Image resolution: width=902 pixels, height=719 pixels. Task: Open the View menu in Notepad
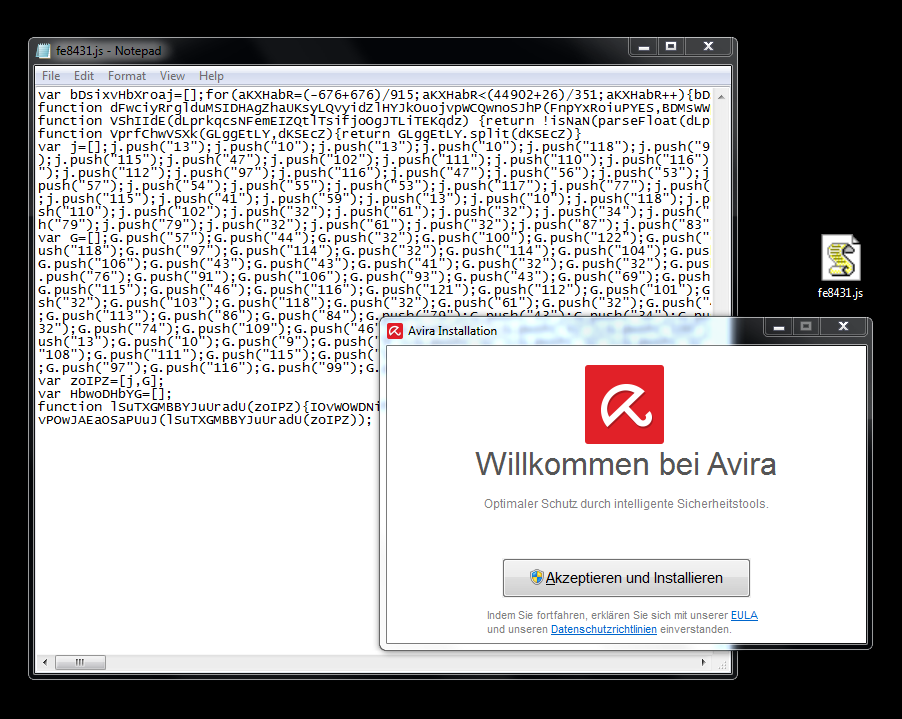click(172, 76)
